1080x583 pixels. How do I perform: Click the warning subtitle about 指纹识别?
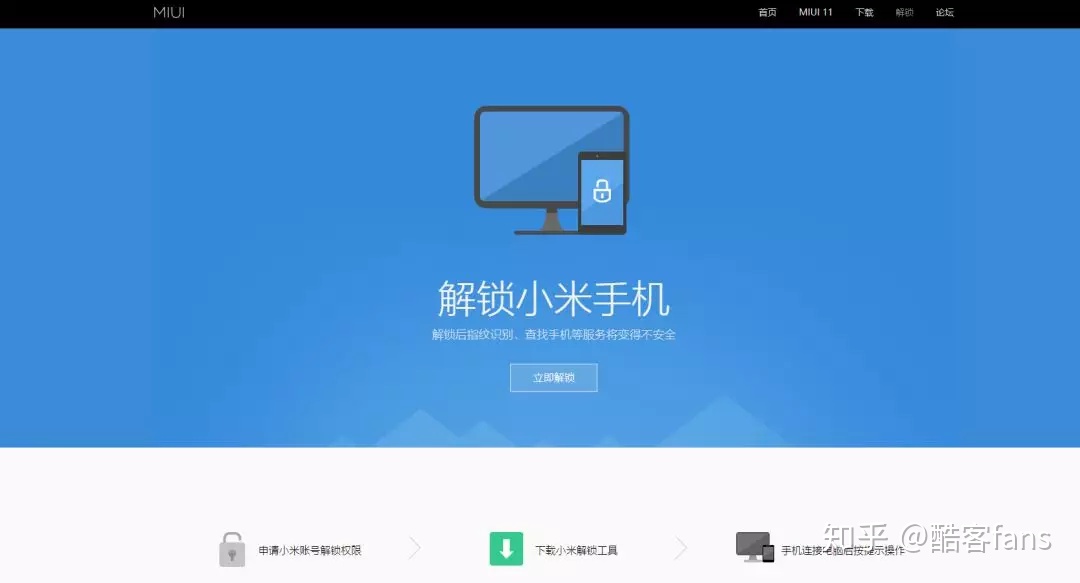[x=554, y=335]
